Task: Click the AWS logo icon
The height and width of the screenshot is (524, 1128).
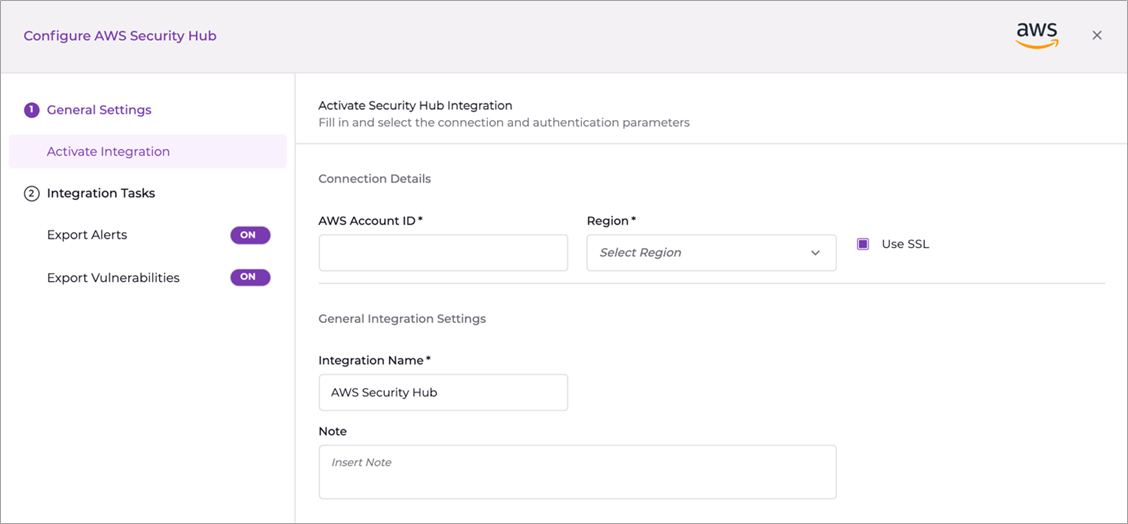Action: click(x=1036, y=36)
